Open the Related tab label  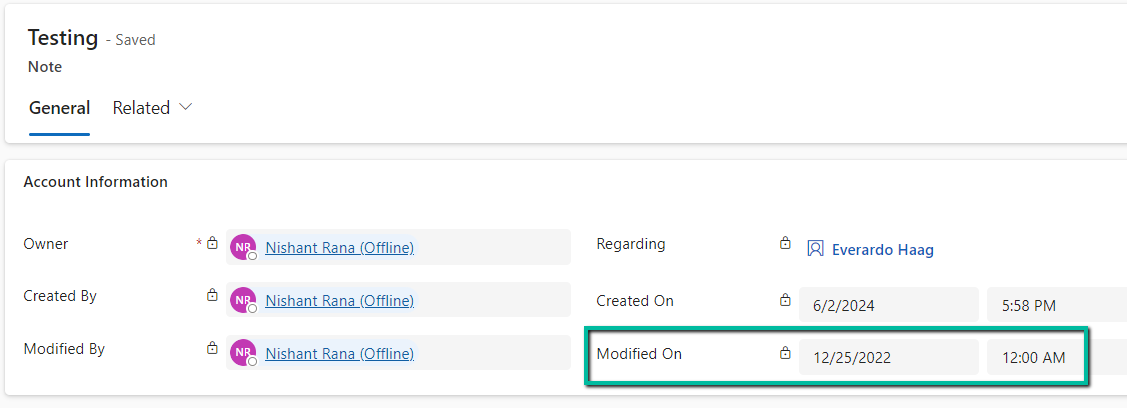pyautogui.click(x=141, y=108)
